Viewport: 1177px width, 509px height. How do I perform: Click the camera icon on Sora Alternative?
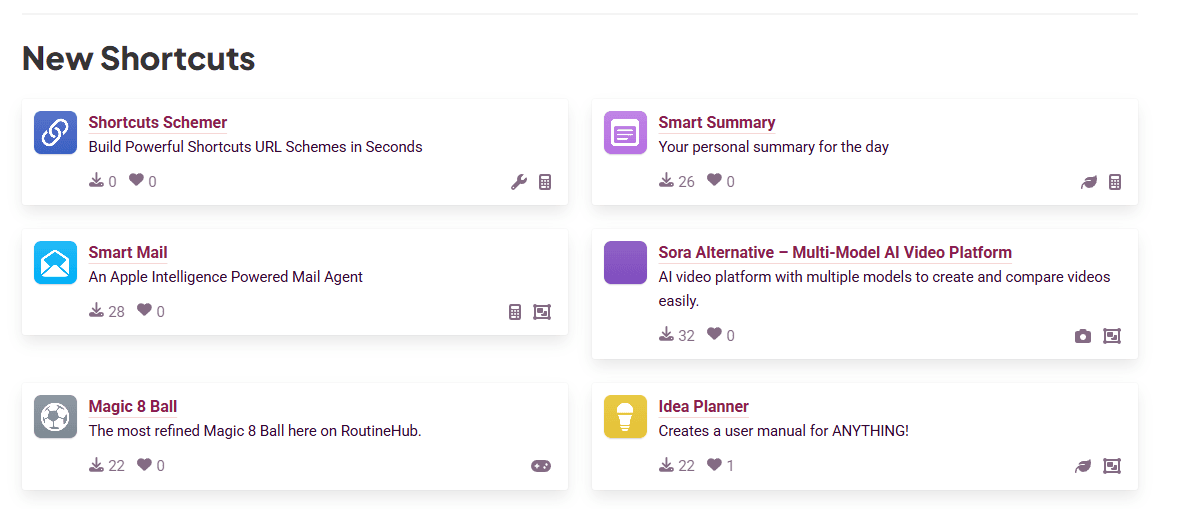coord(1082,336)
